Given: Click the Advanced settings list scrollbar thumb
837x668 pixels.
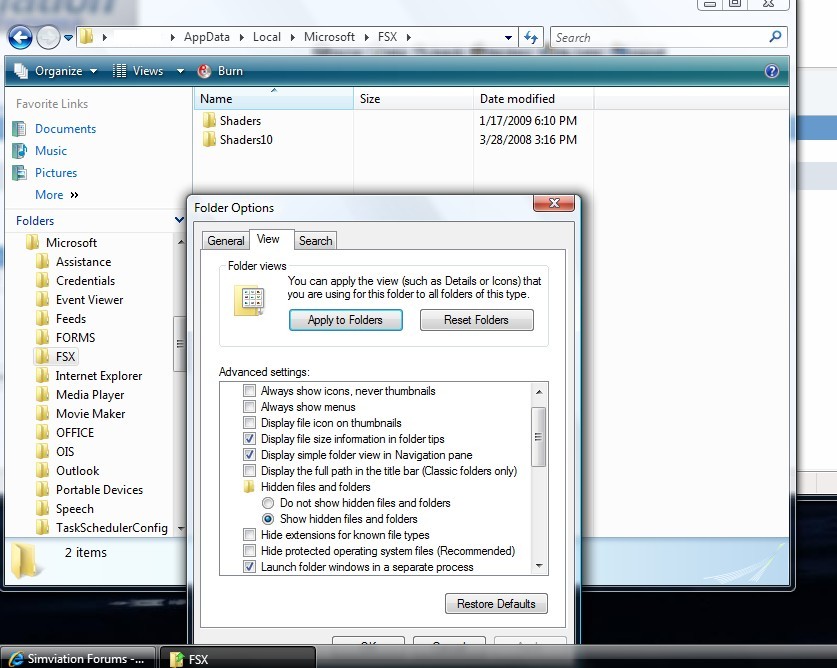Looking at the screenshot, I should click(x=539, y=436).
